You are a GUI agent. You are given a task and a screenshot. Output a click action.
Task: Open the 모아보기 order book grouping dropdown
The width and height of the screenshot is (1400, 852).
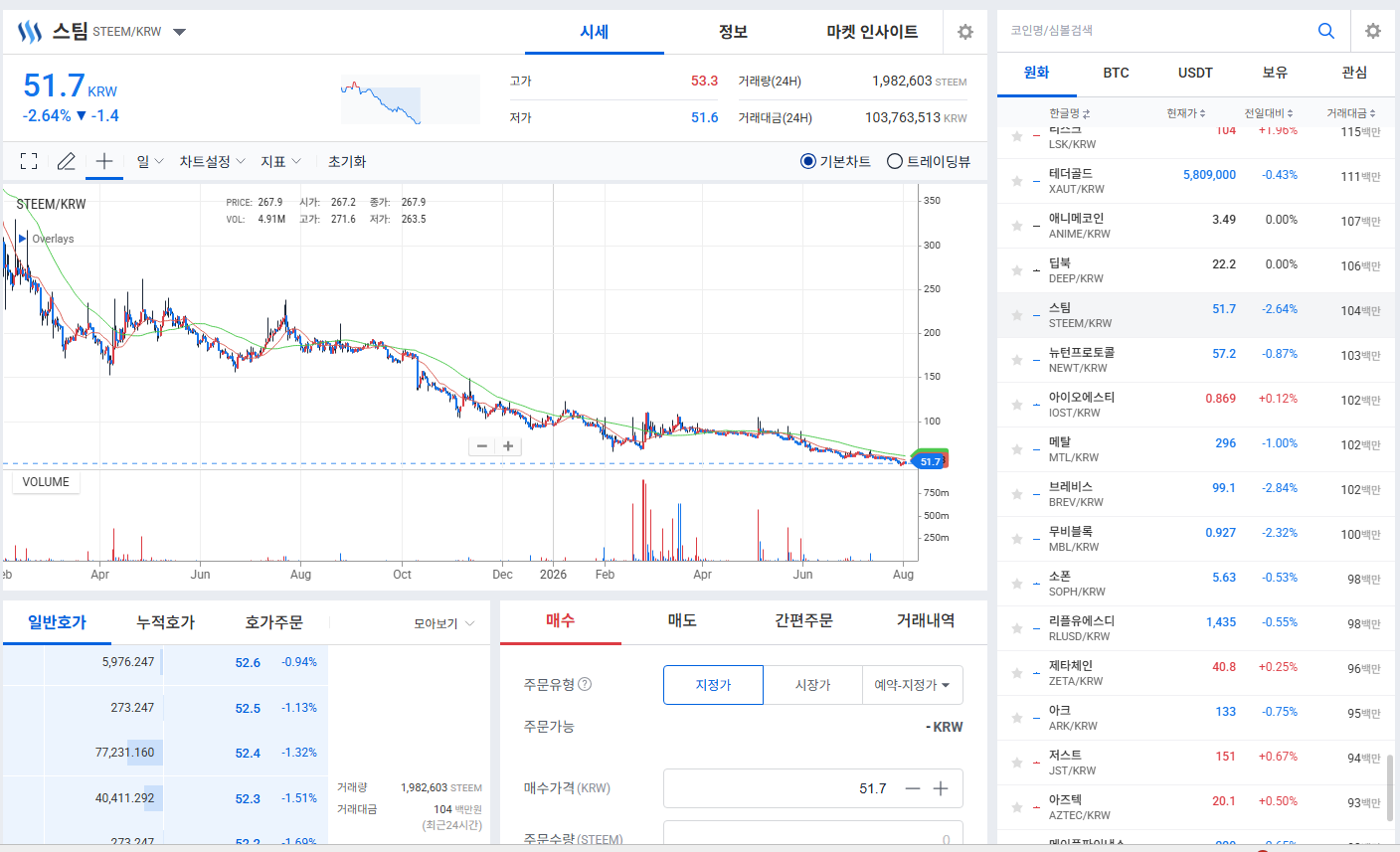[x=444, y=623]
